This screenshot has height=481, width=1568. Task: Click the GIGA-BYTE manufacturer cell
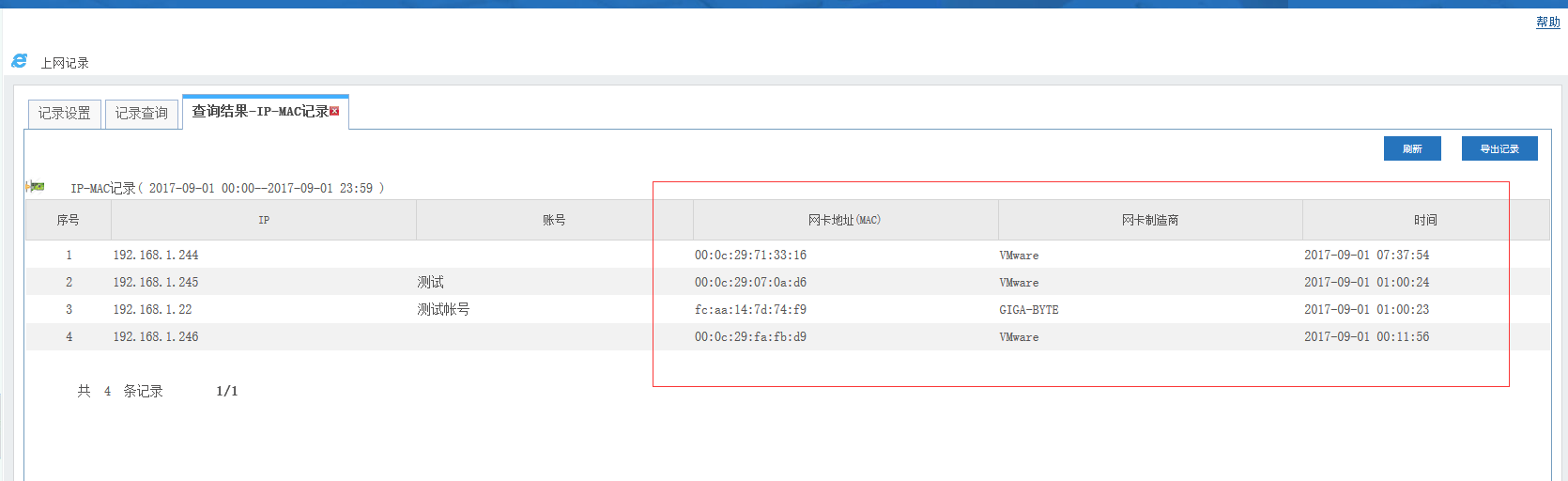(x=1028, y=309)
